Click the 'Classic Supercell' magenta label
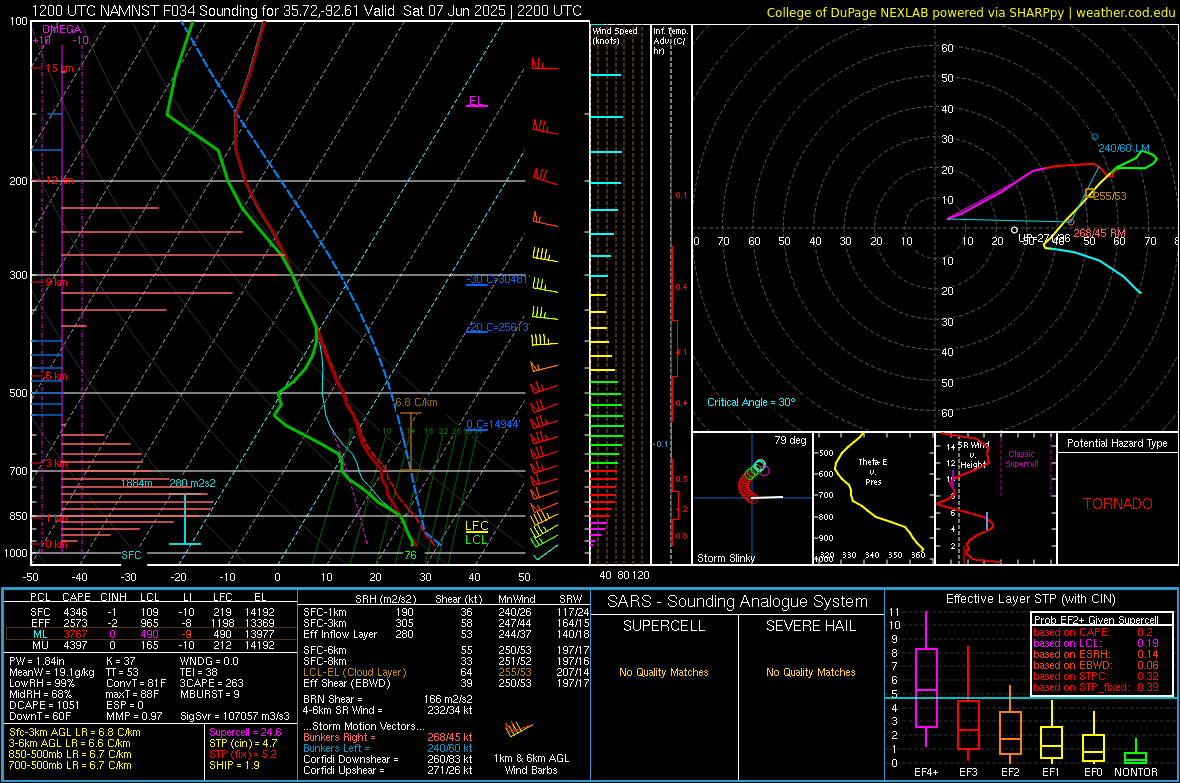Screen dimensions: 1180x783 [1021, 459]
